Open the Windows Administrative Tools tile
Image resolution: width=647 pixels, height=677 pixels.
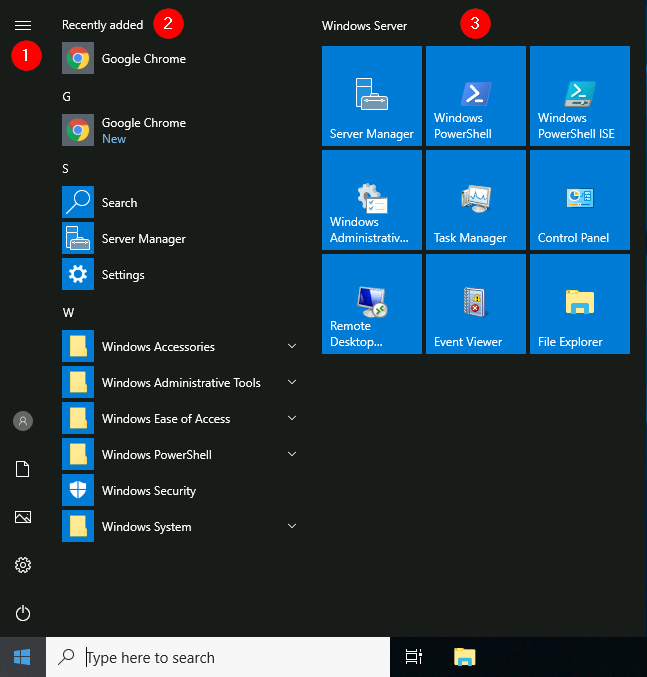[x=372, y=200]
